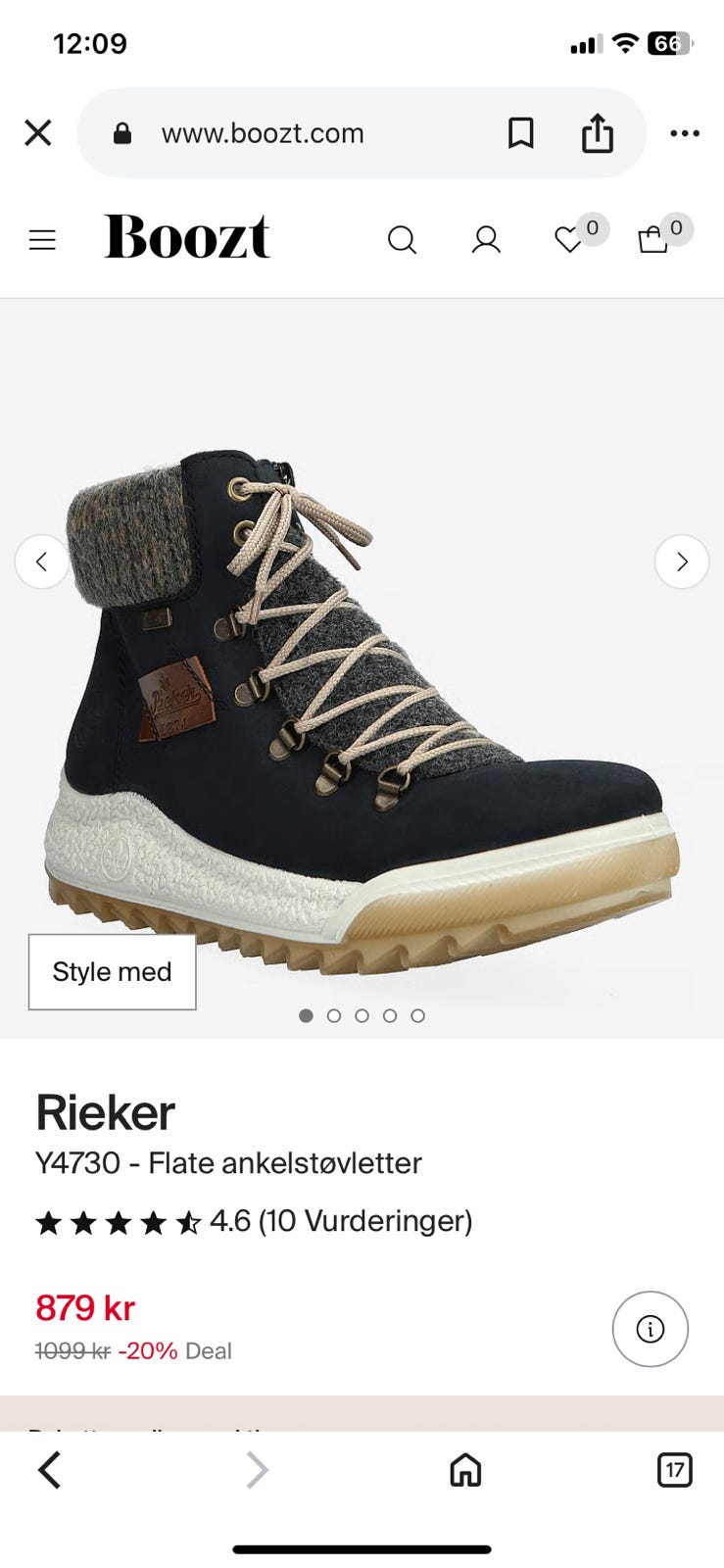Open the user account icon

click(x=486, y=240)
